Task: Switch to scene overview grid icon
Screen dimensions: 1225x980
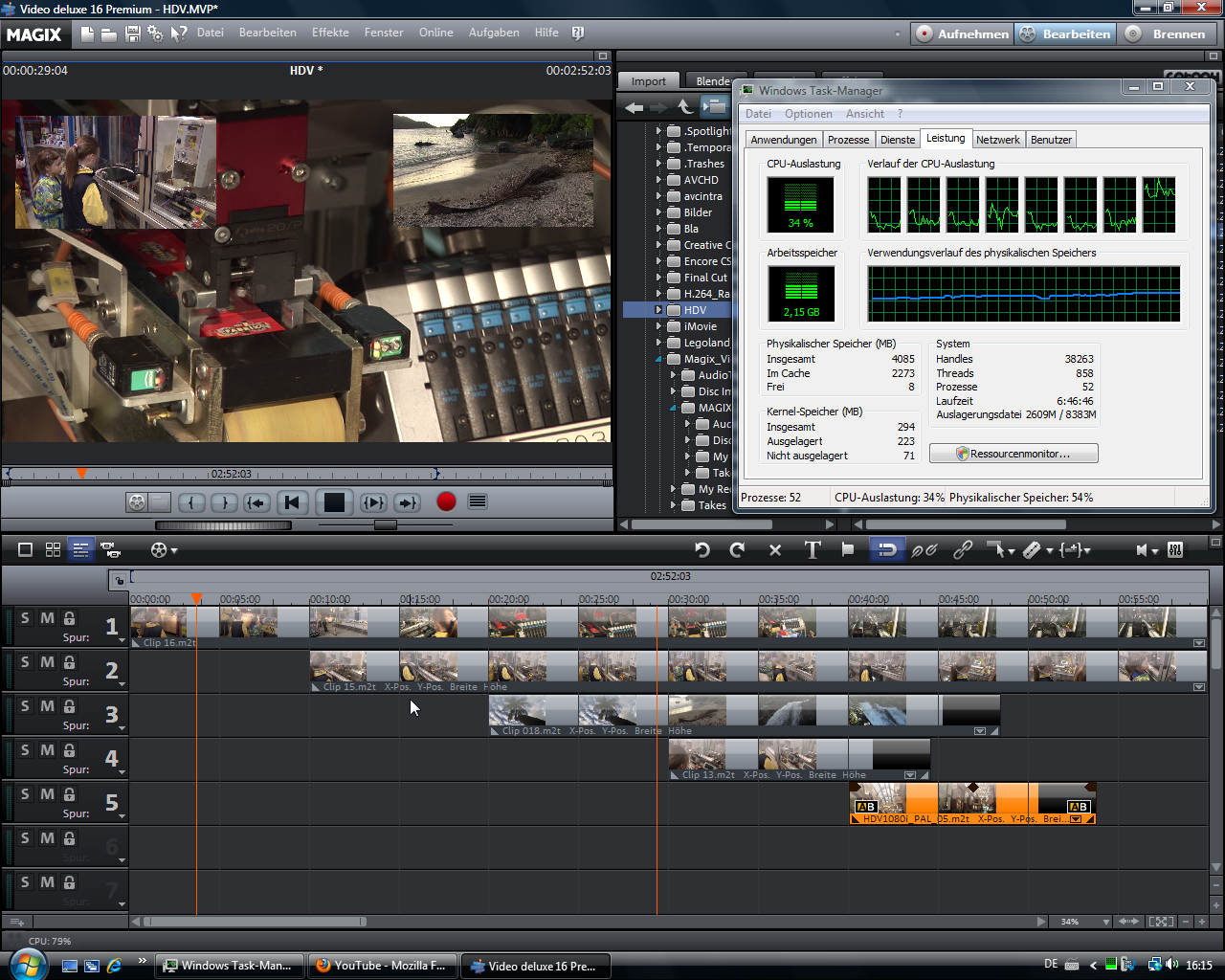Action: point(54,549)
